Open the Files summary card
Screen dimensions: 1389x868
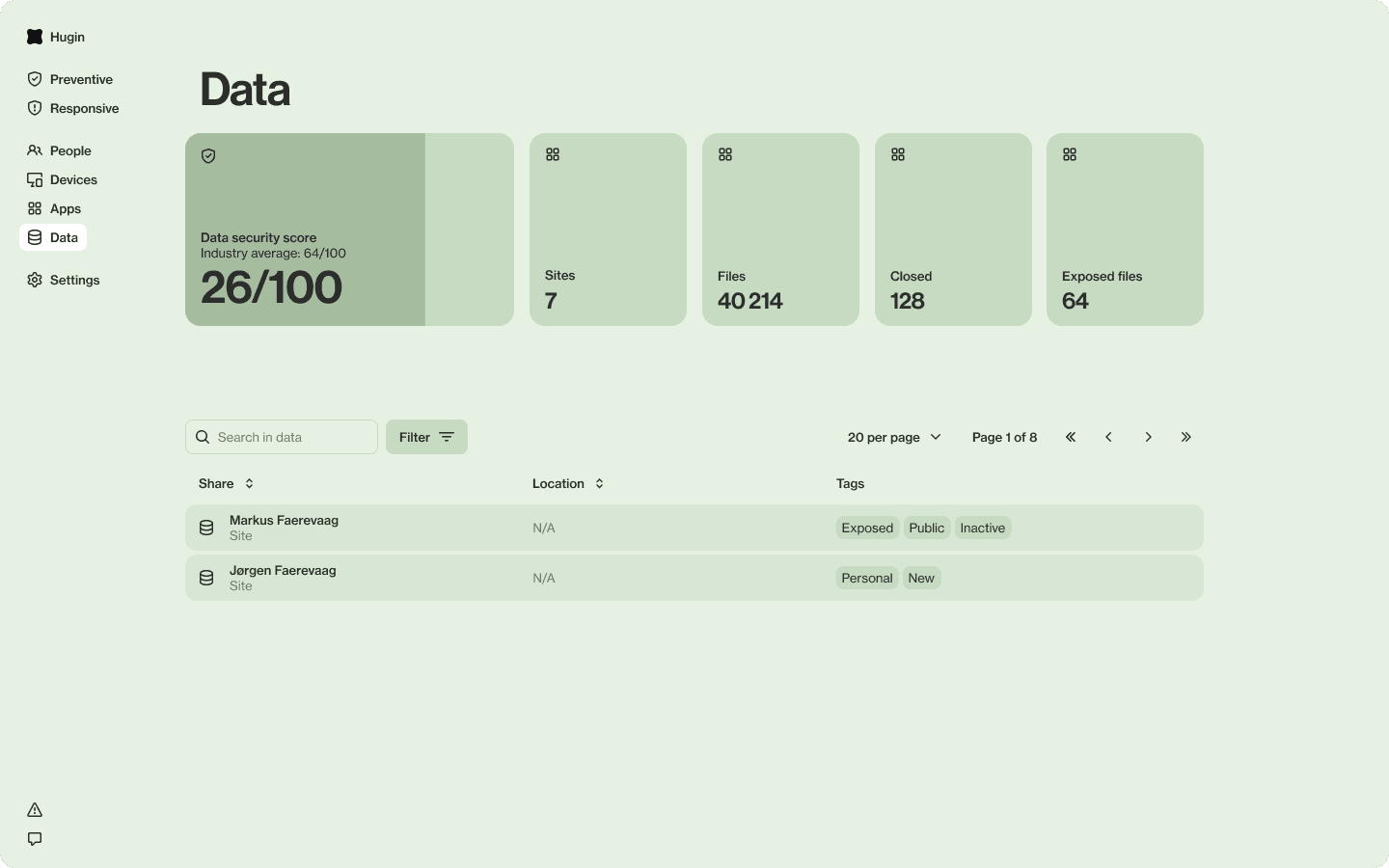(780, 230)
